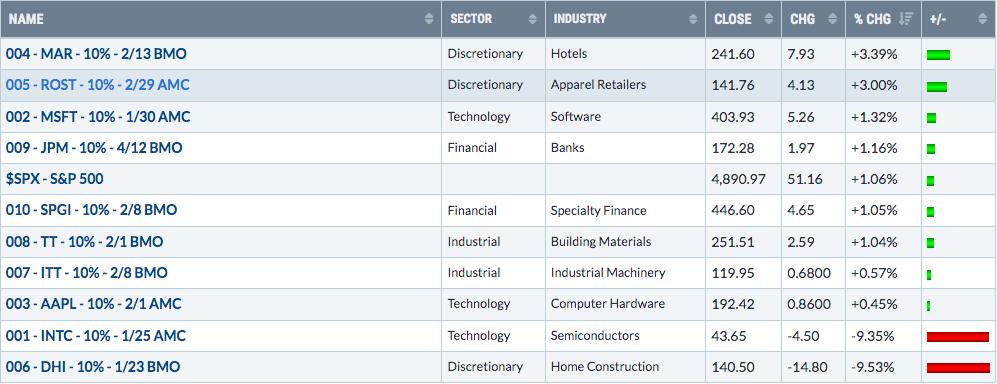Click the green bar for MAR
Screen dimensions: 997x384
[939, 55]
